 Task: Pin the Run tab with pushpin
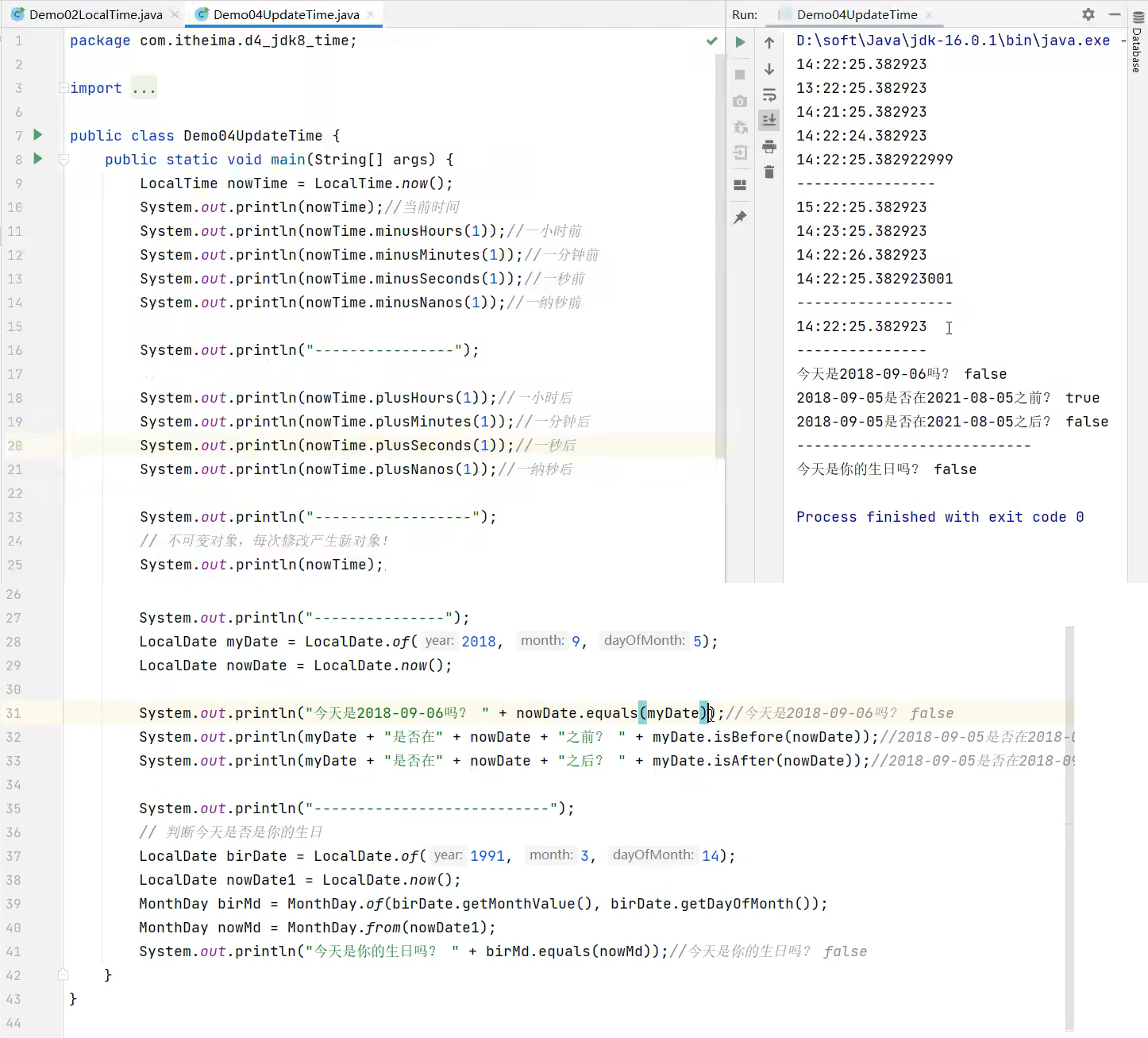pyautogui.click(x=740, y=217)
